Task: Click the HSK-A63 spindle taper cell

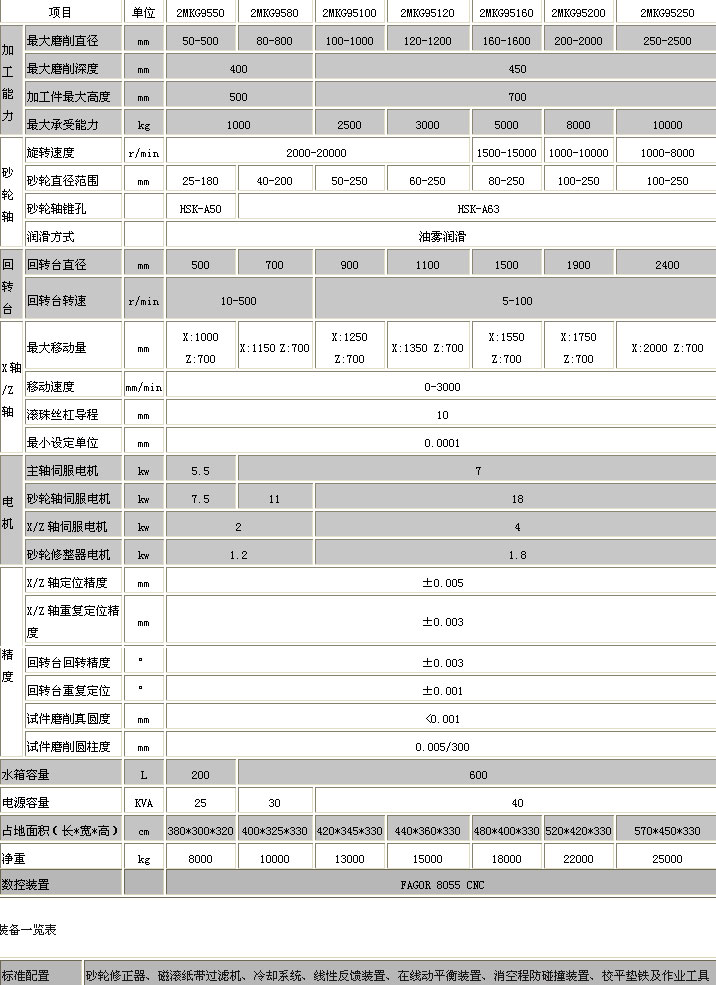Action: point(476,209)
